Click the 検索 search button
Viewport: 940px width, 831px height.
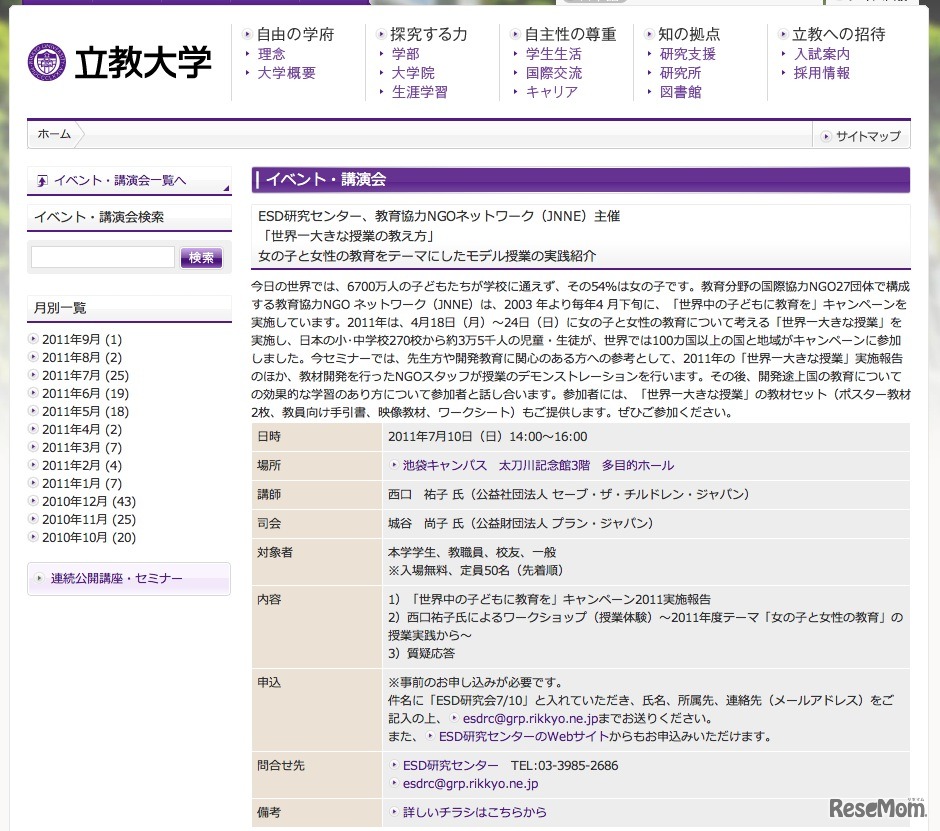[x=201, y=256]
